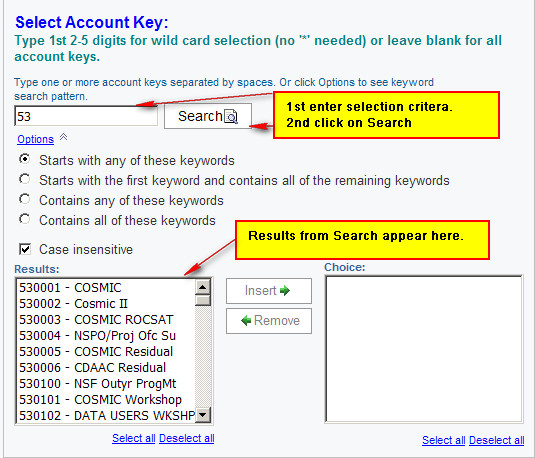Click 'Select all' under Choice list

(x=444, y=440)
